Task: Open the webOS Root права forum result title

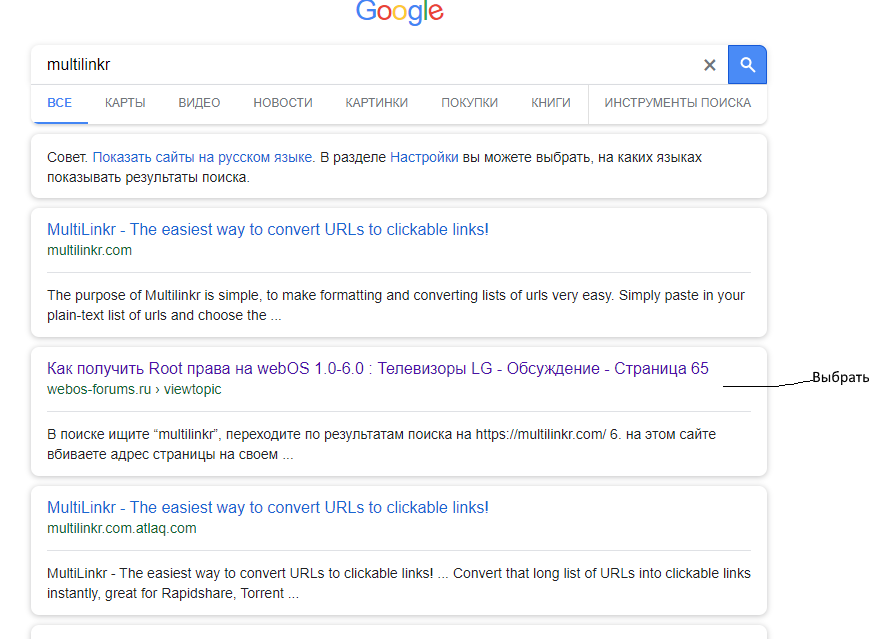Action: click(x=378, y=369)
